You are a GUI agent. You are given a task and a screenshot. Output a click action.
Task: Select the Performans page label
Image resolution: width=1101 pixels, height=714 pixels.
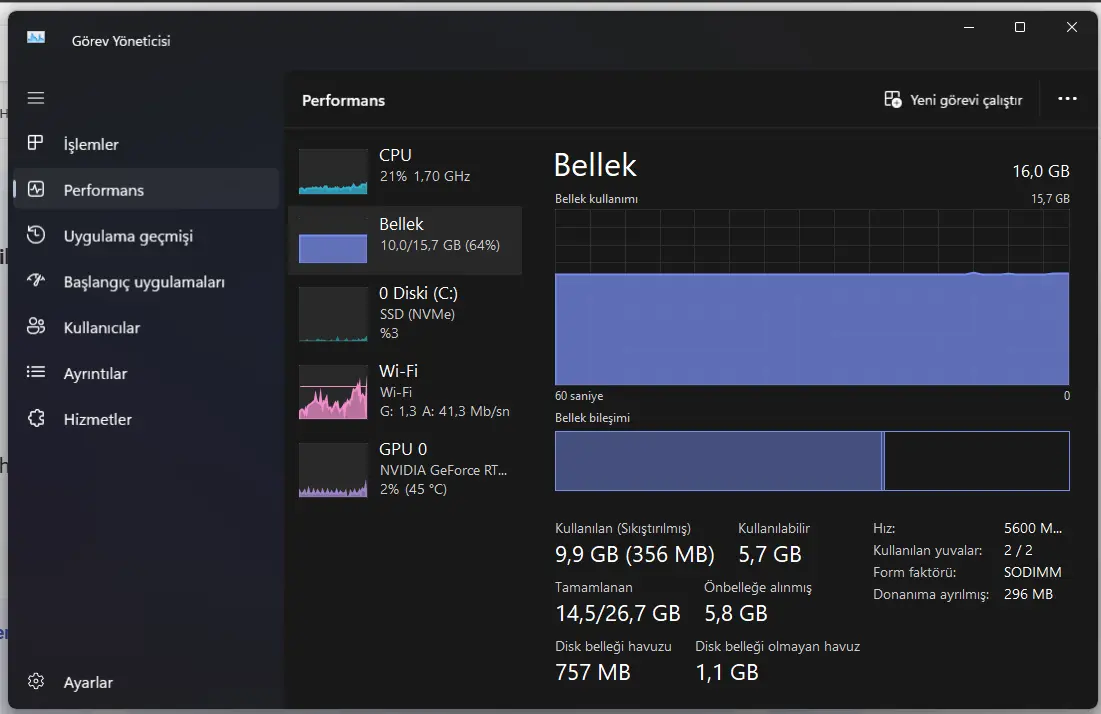[x=104, y=190]
